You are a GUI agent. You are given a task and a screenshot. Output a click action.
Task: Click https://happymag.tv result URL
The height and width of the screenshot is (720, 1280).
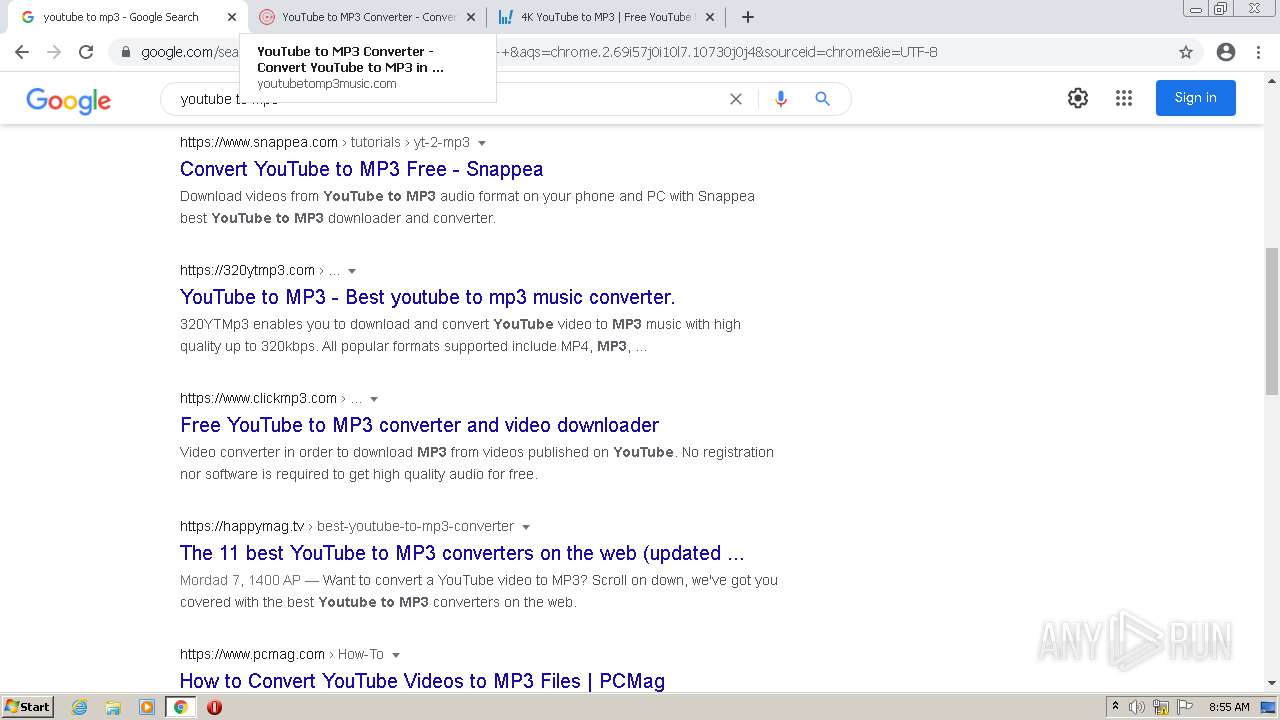tap(242, 526)
